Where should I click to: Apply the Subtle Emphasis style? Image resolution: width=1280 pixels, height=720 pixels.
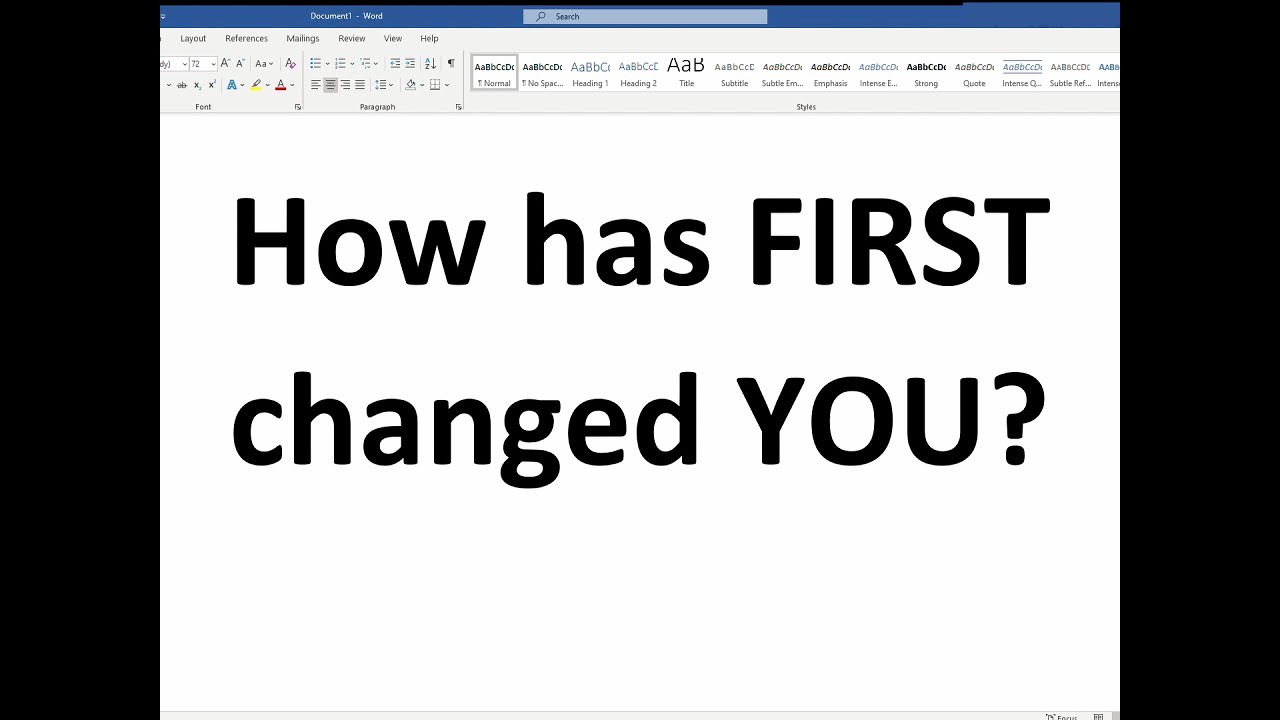tap(782, 73)
